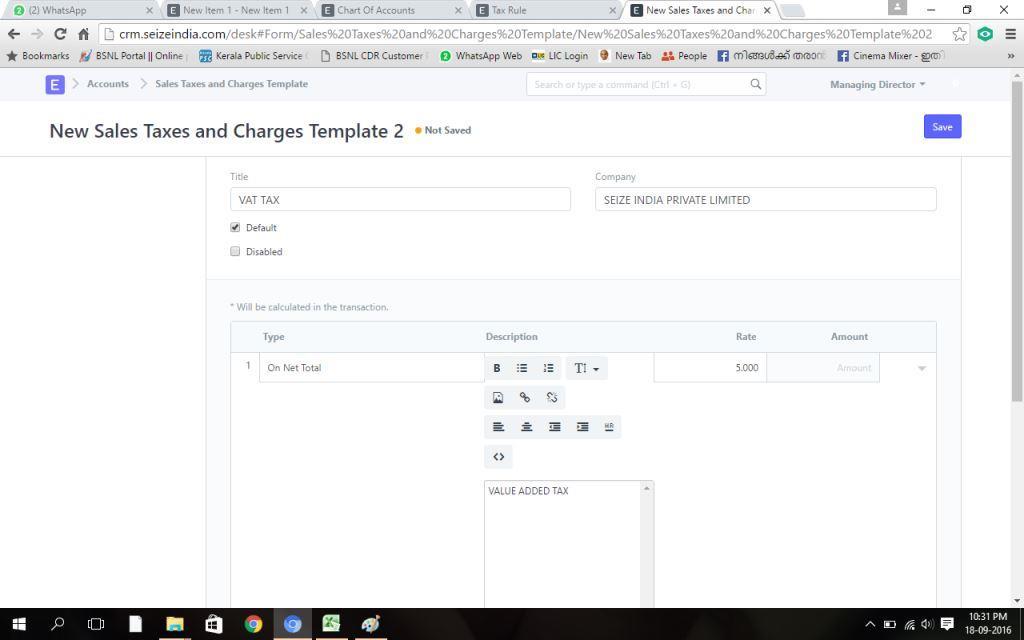Image resolution: width=1024 pixels, height=640 pixels.
Task: Switch to the Tax Rule tab
Action: tap(545, 10)
